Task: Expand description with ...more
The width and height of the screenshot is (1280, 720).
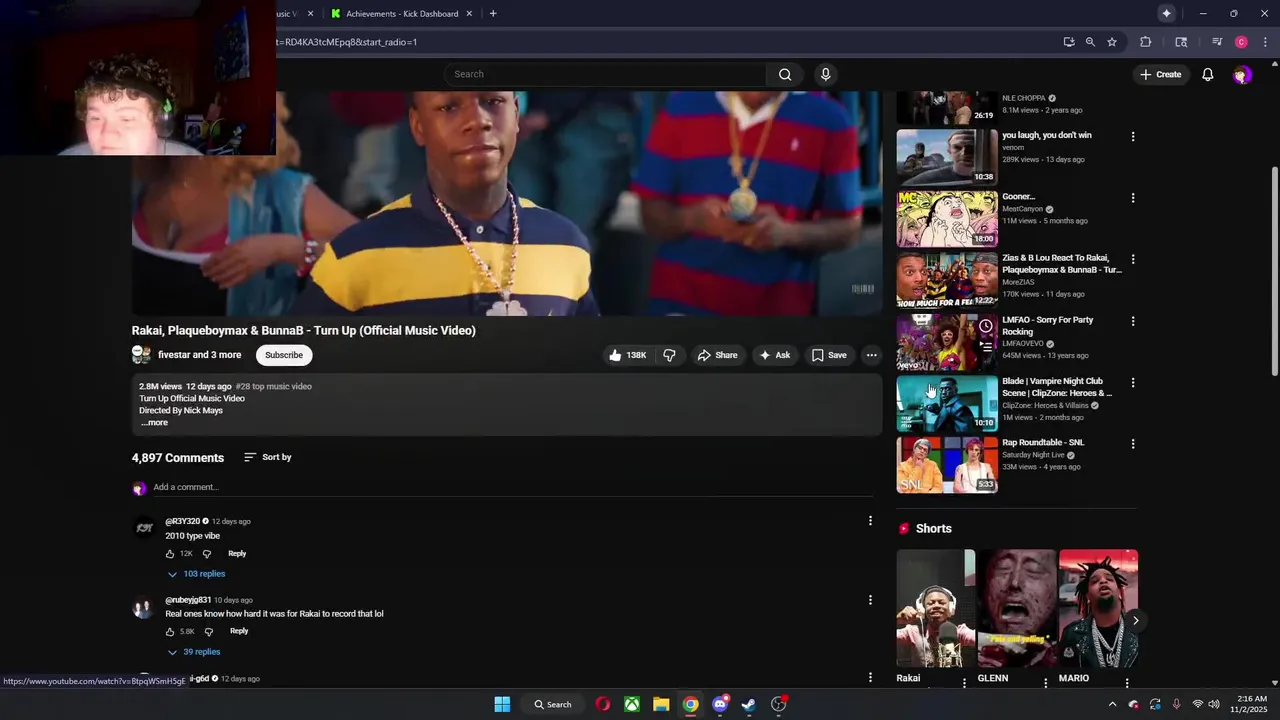Action: (154, 423)
